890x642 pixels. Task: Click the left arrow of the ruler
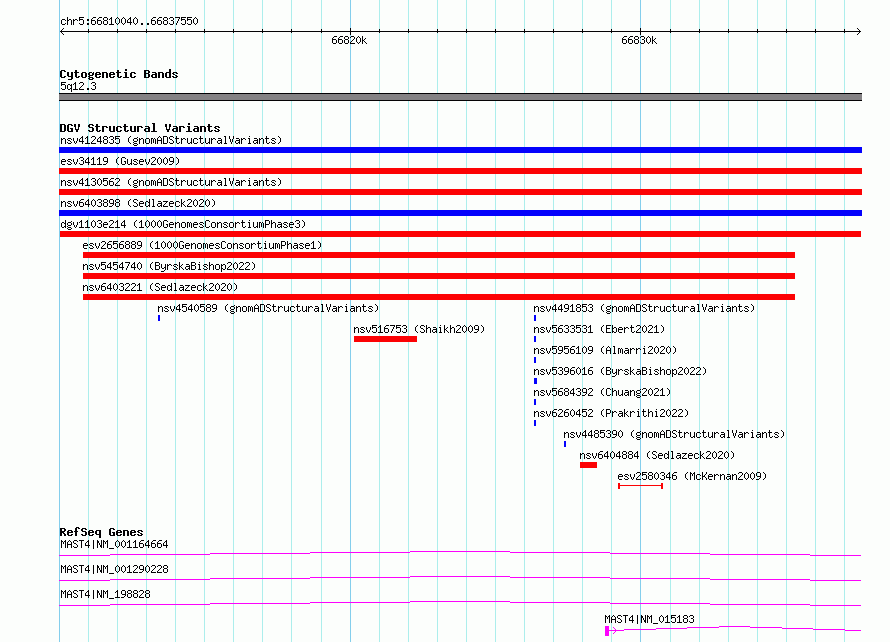pos(62,31)
